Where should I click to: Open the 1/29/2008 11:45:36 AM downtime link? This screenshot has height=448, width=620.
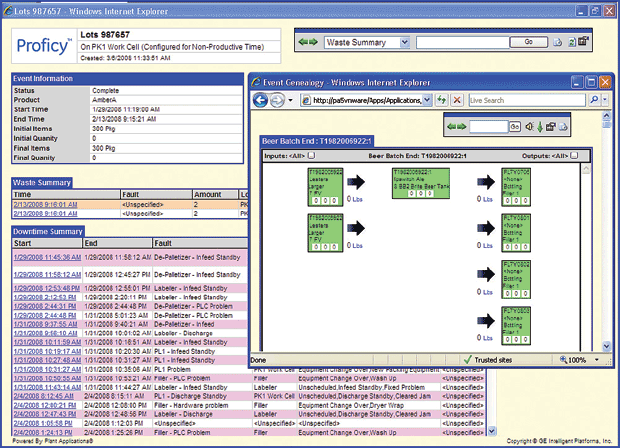tap(47, 257)
